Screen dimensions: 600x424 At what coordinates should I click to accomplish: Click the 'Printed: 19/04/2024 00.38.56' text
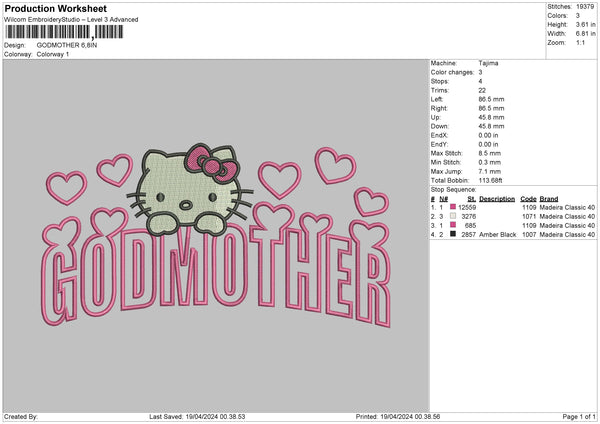398,416
